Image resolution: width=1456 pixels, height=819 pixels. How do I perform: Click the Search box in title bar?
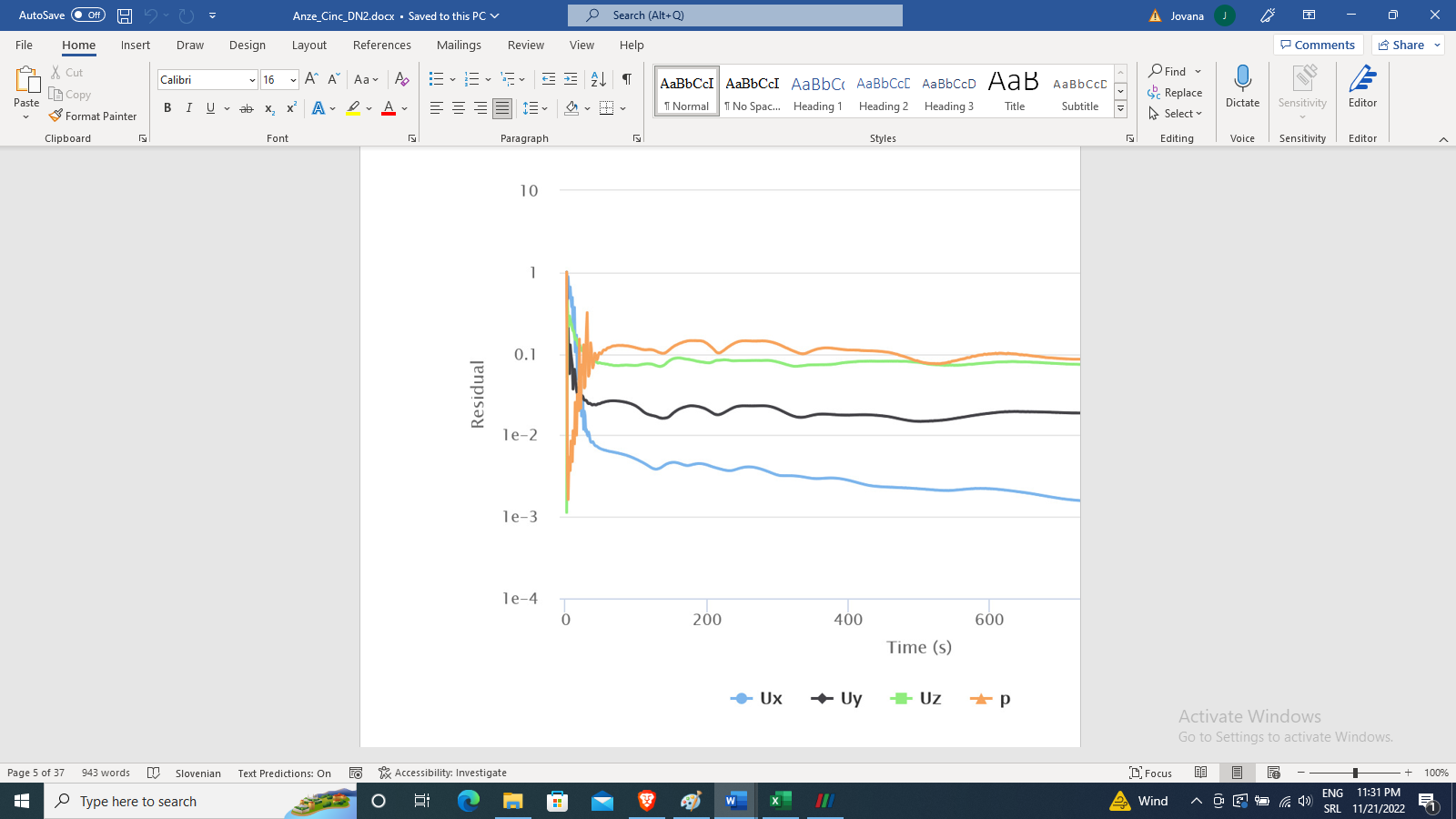coord(735,15)
